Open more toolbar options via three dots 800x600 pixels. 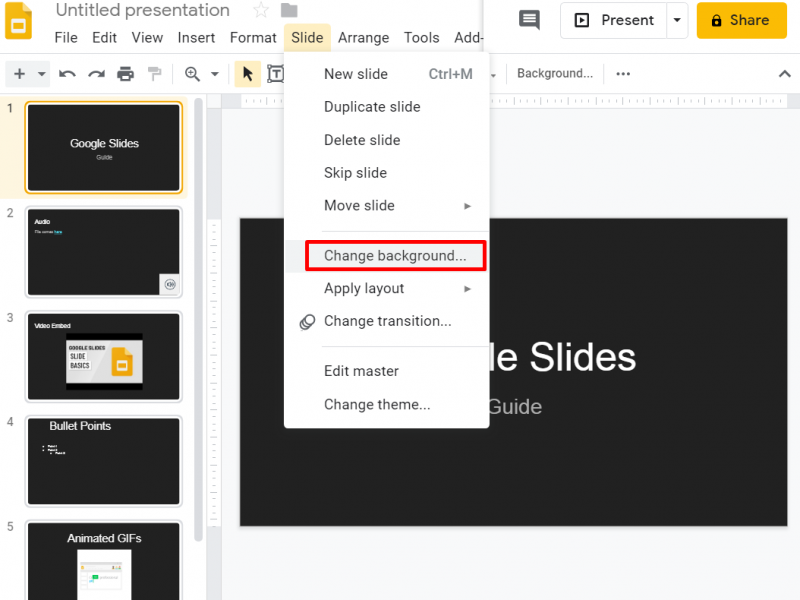[x=623, y=73]
